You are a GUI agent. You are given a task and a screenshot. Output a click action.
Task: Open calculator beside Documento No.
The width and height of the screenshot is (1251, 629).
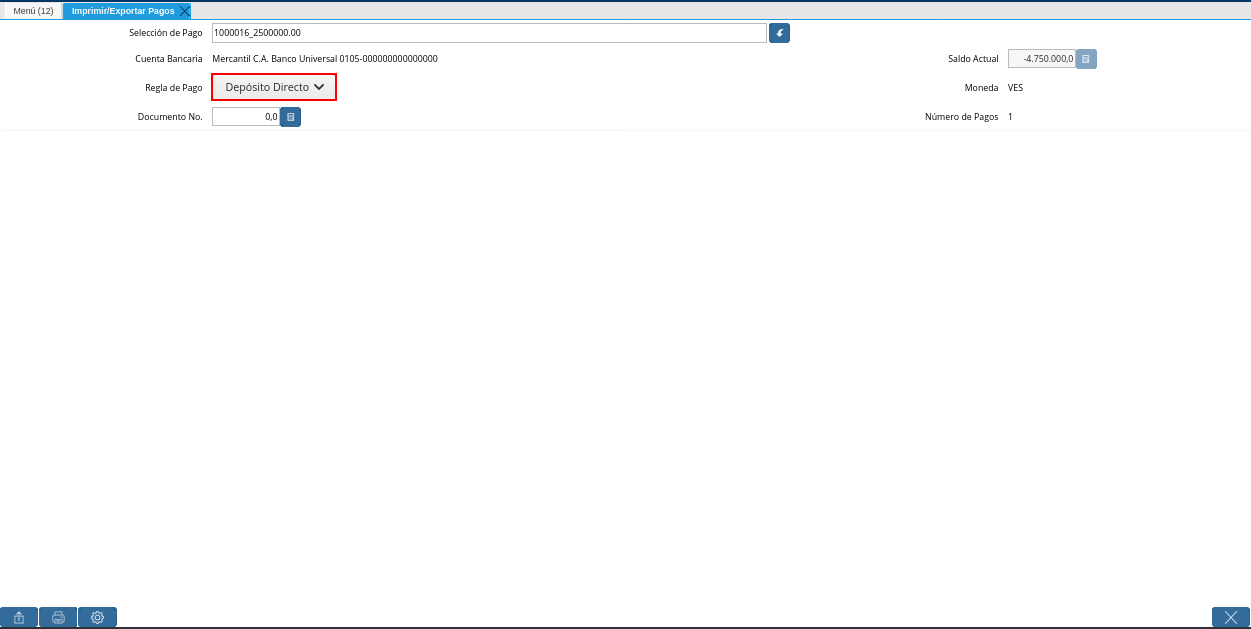point(290,117)
